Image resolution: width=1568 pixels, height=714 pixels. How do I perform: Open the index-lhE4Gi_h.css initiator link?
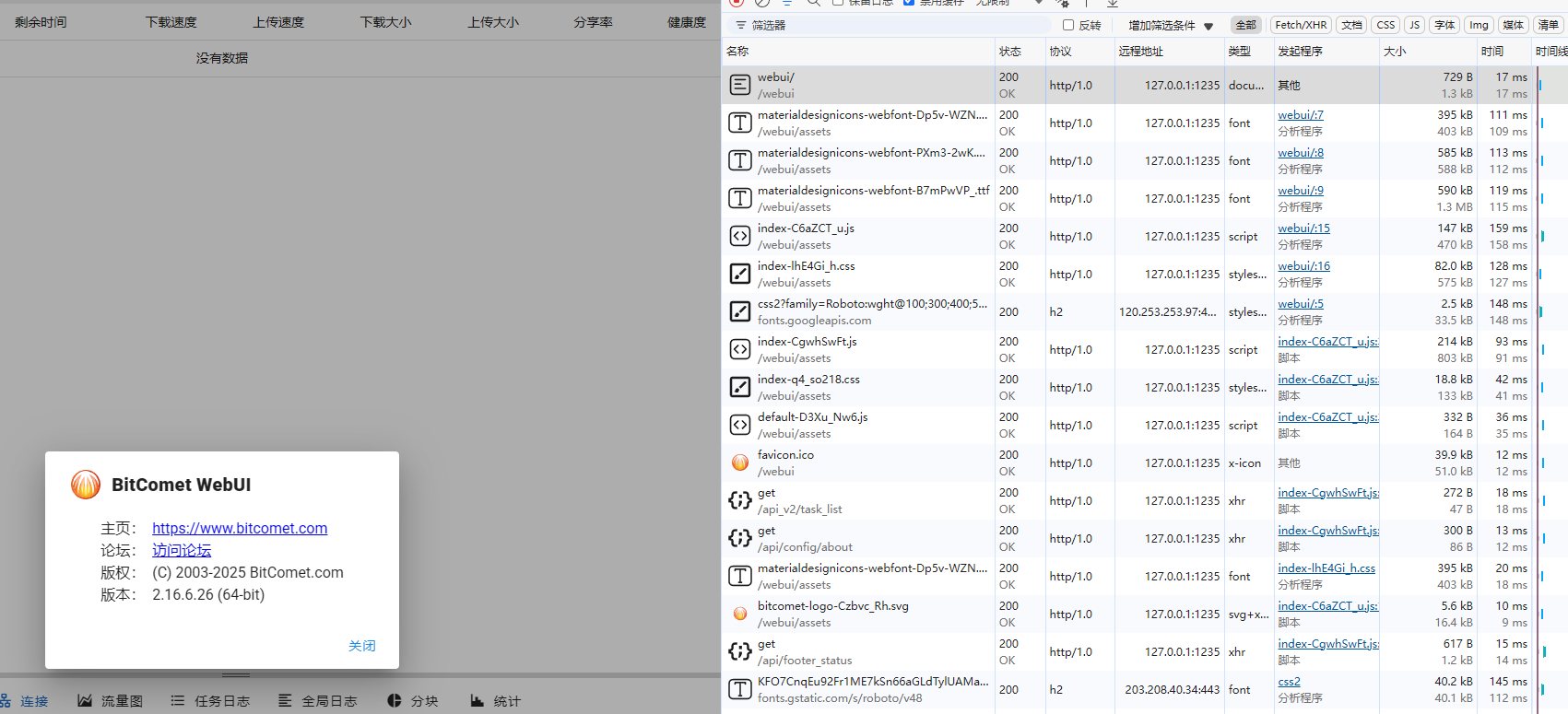[1326, 568]
